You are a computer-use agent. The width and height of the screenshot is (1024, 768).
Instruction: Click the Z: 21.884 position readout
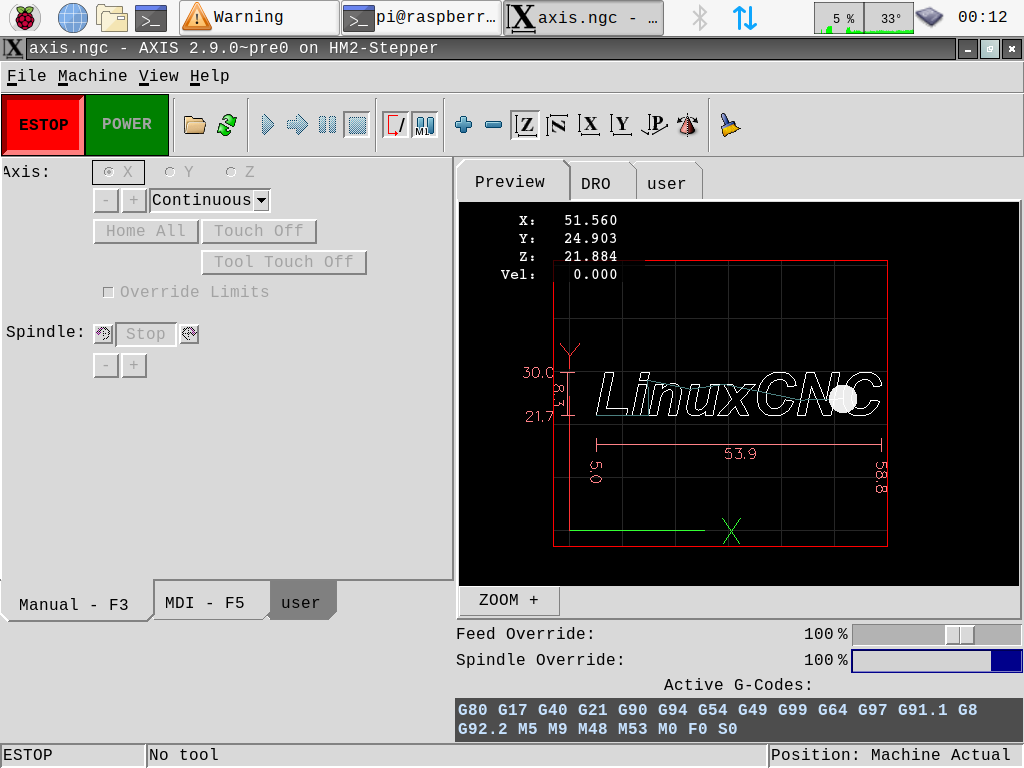click(x=568, y=257)
